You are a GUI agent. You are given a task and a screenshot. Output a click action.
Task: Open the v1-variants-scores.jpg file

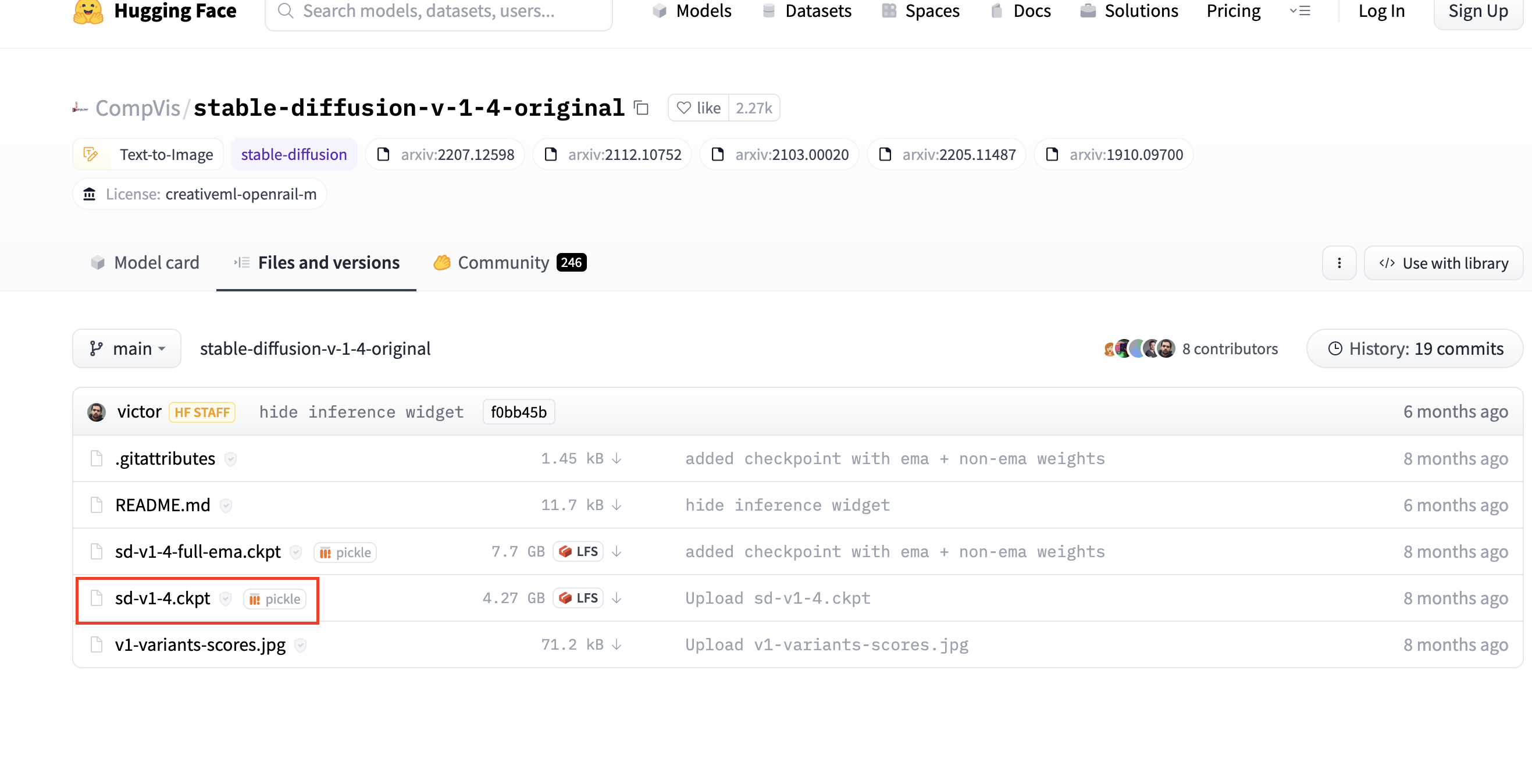click(x=201, y=644)
